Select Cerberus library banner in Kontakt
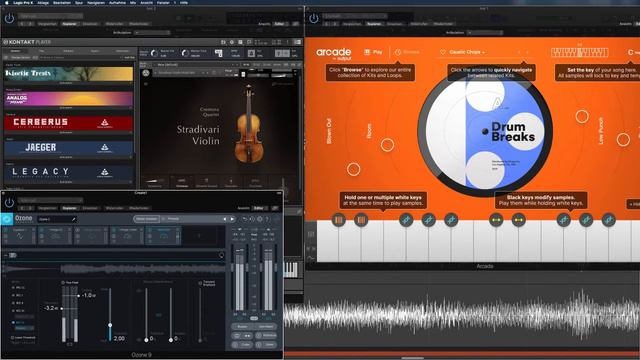 point(69,122)
